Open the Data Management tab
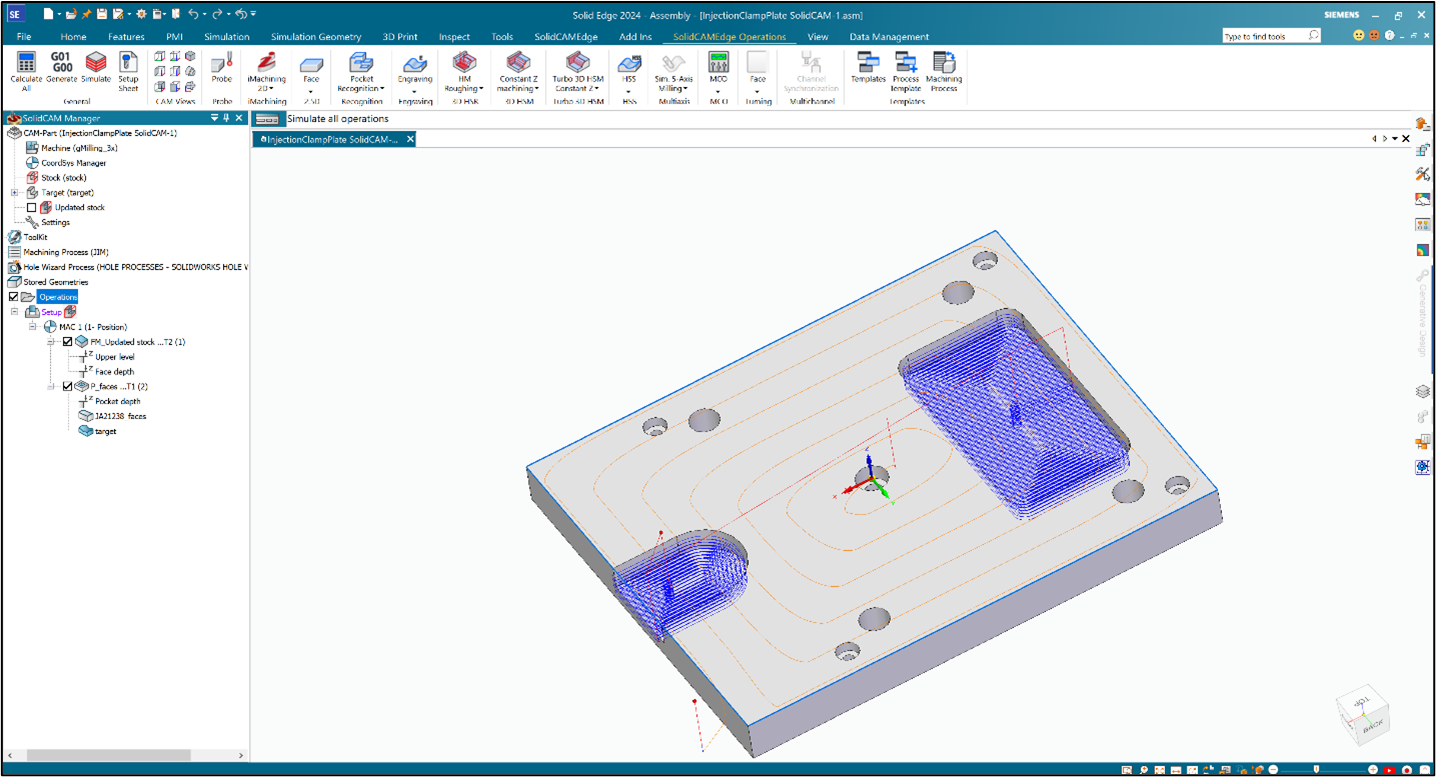The image size is (1436, 777). pyautogui.click(x=888, y=37)
